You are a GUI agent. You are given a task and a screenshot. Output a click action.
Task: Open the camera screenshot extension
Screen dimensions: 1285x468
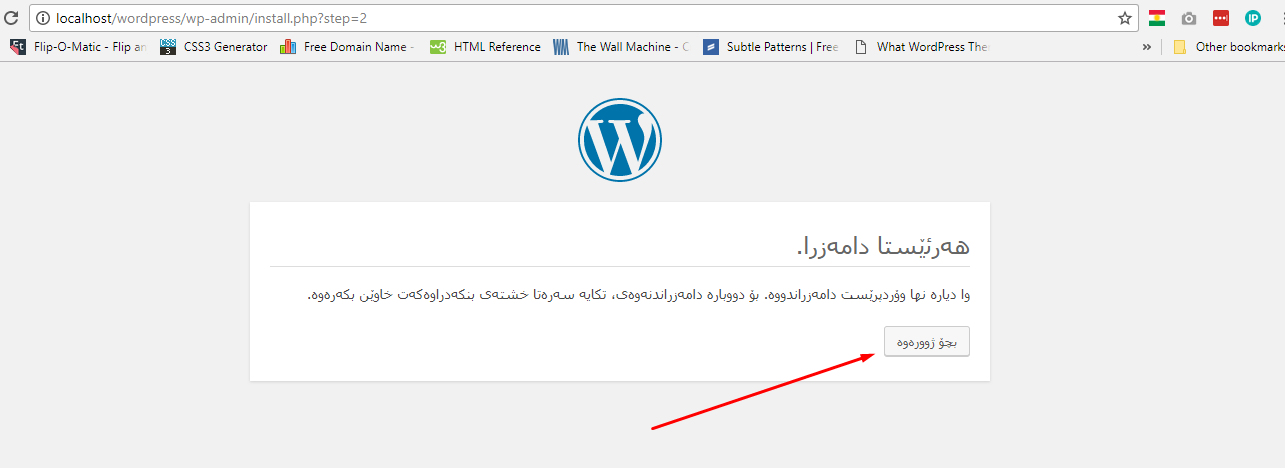[x=1189, y=18]
